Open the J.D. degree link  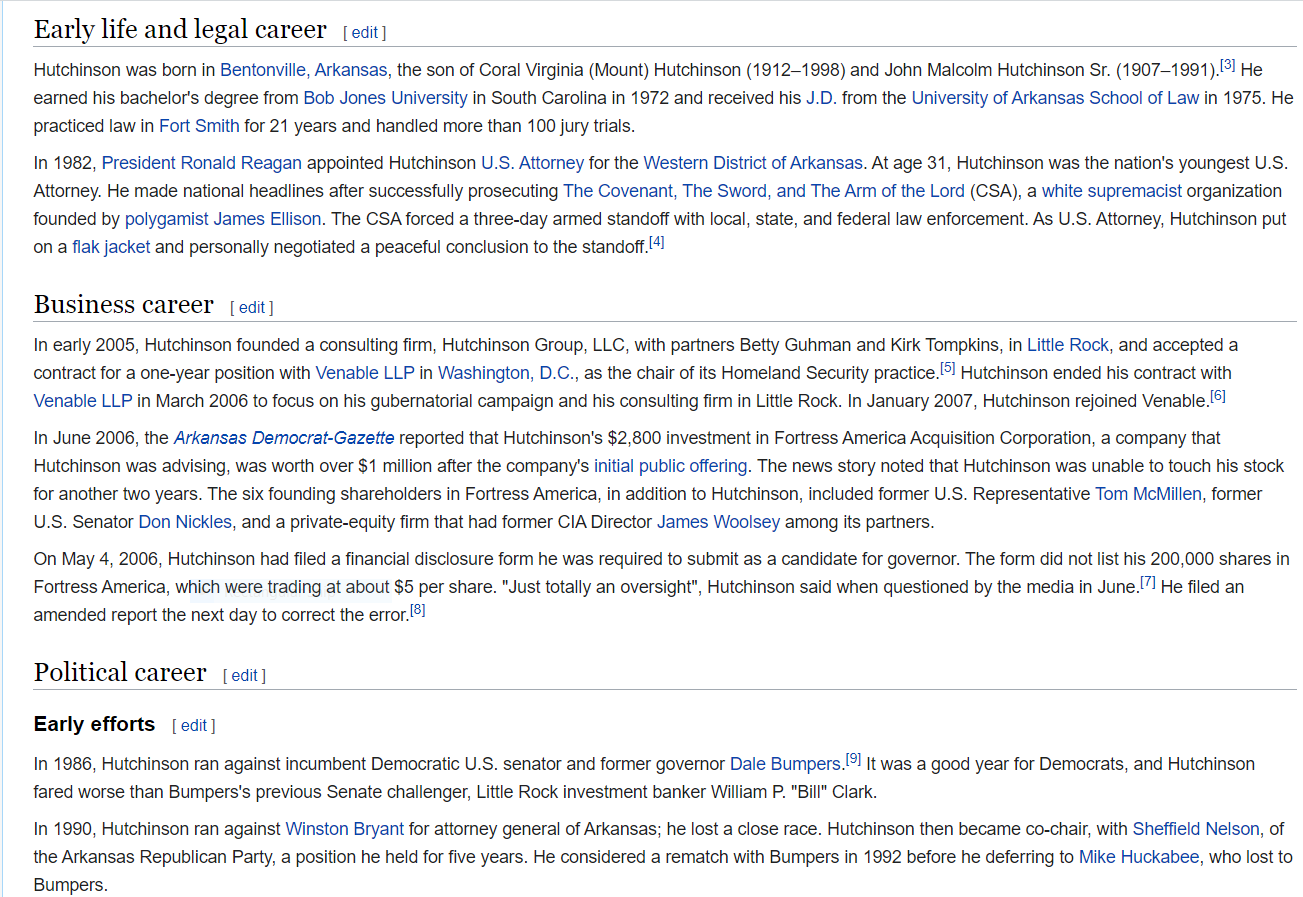(x=821, y=98)
